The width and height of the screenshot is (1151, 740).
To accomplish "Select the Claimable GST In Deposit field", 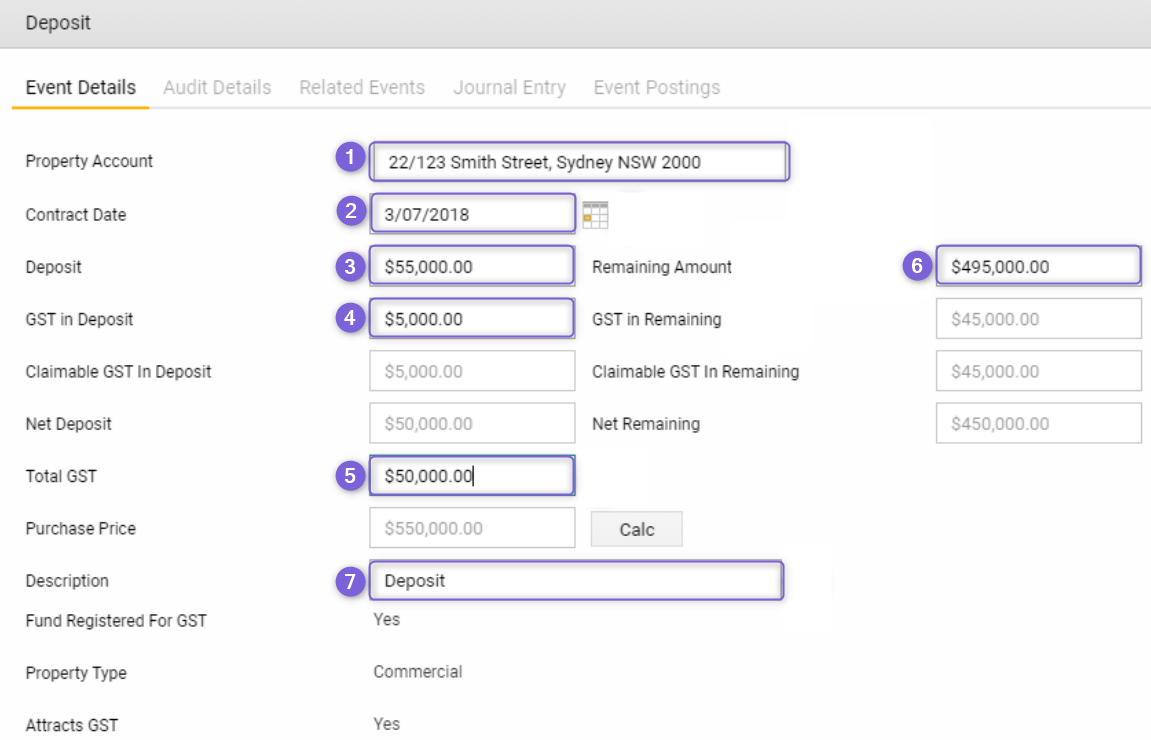I will point(472,371).
